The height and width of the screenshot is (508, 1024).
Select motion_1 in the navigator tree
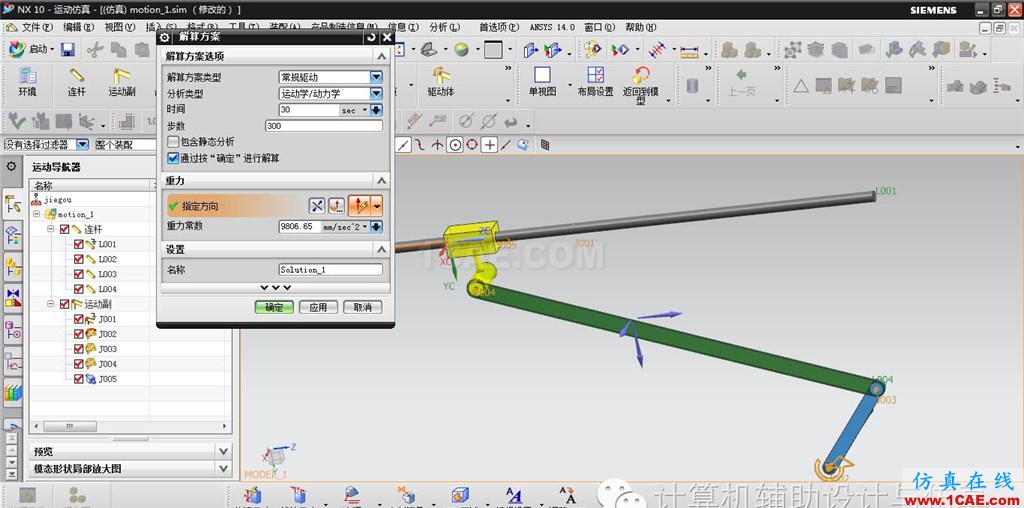point(75,214)
